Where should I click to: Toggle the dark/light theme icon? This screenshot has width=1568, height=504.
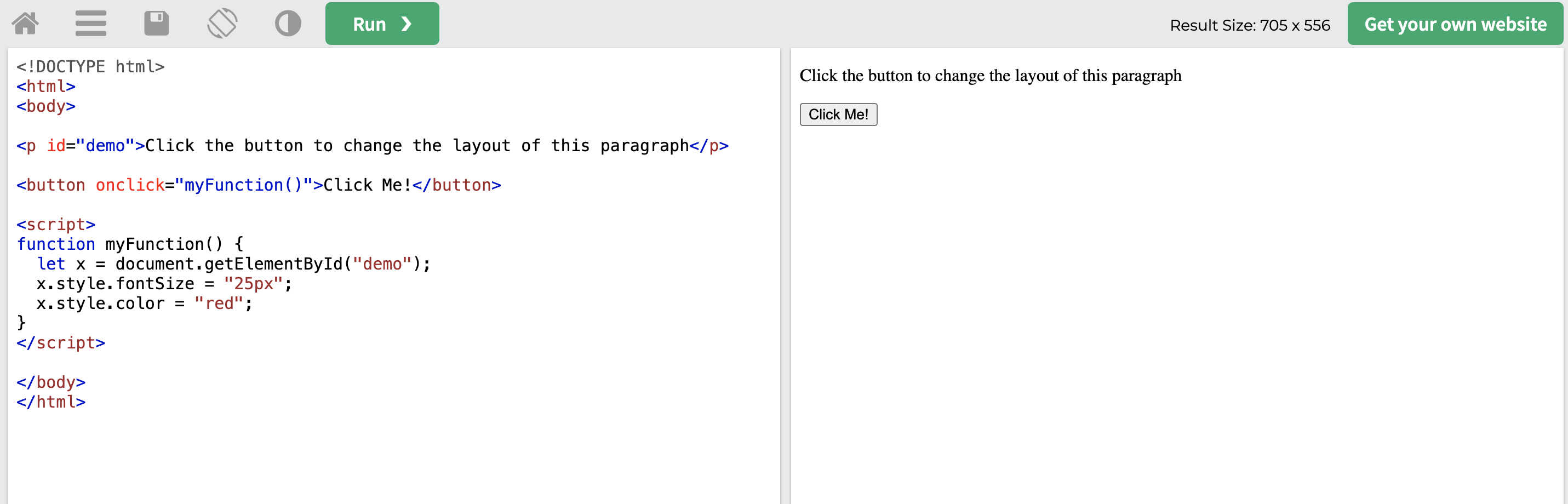288,24
